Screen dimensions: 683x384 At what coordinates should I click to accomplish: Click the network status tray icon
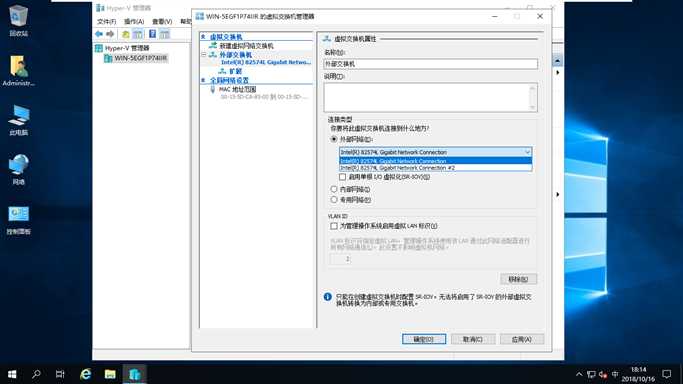[591, 374]
